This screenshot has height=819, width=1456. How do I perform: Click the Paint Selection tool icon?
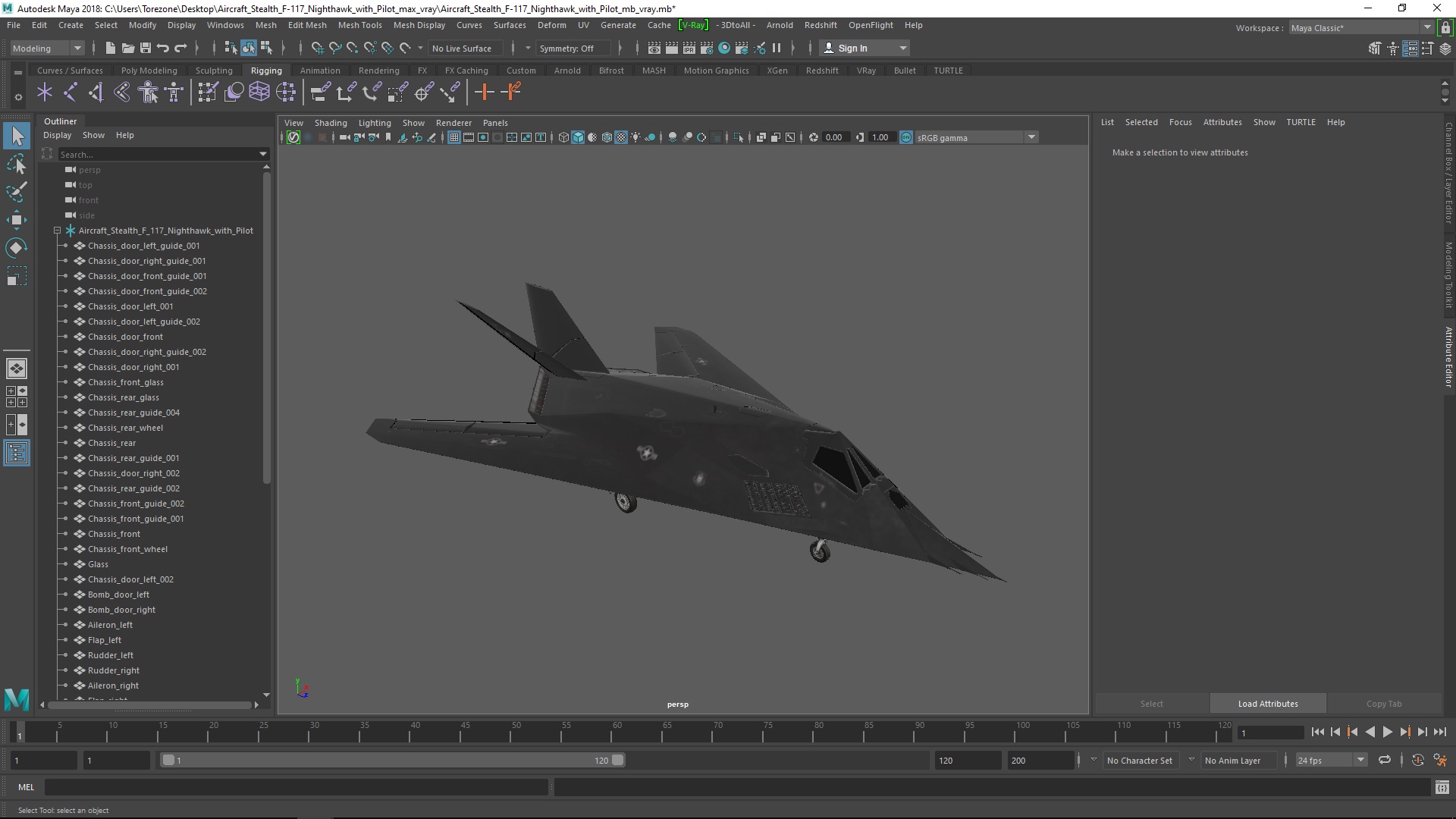click(x=16, y=192)
